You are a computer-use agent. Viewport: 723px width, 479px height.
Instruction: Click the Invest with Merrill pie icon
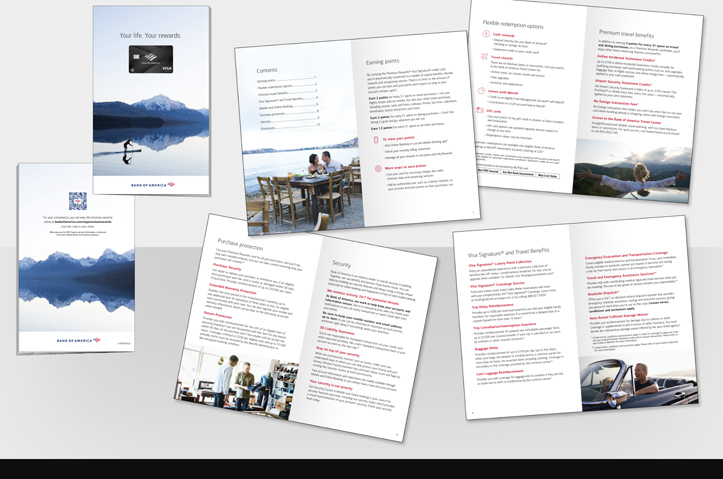coord(481,91)
